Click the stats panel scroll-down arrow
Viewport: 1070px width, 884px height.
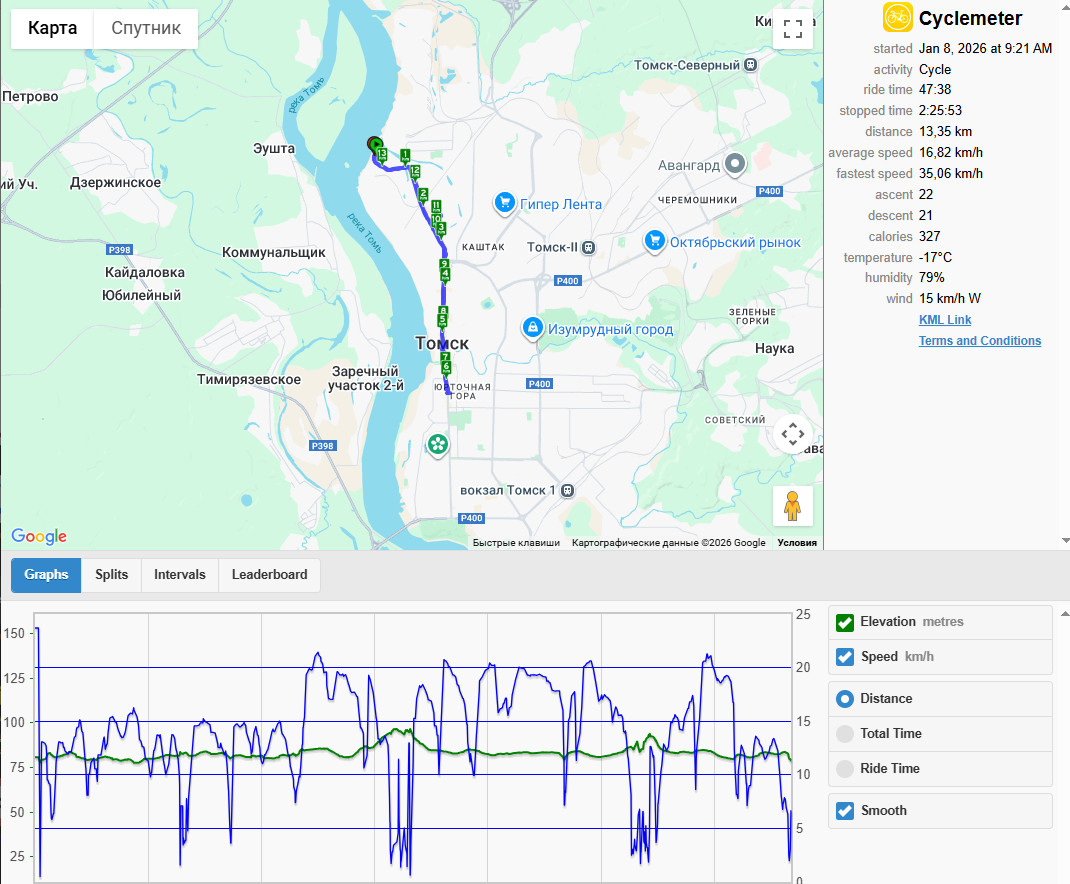1065,541
